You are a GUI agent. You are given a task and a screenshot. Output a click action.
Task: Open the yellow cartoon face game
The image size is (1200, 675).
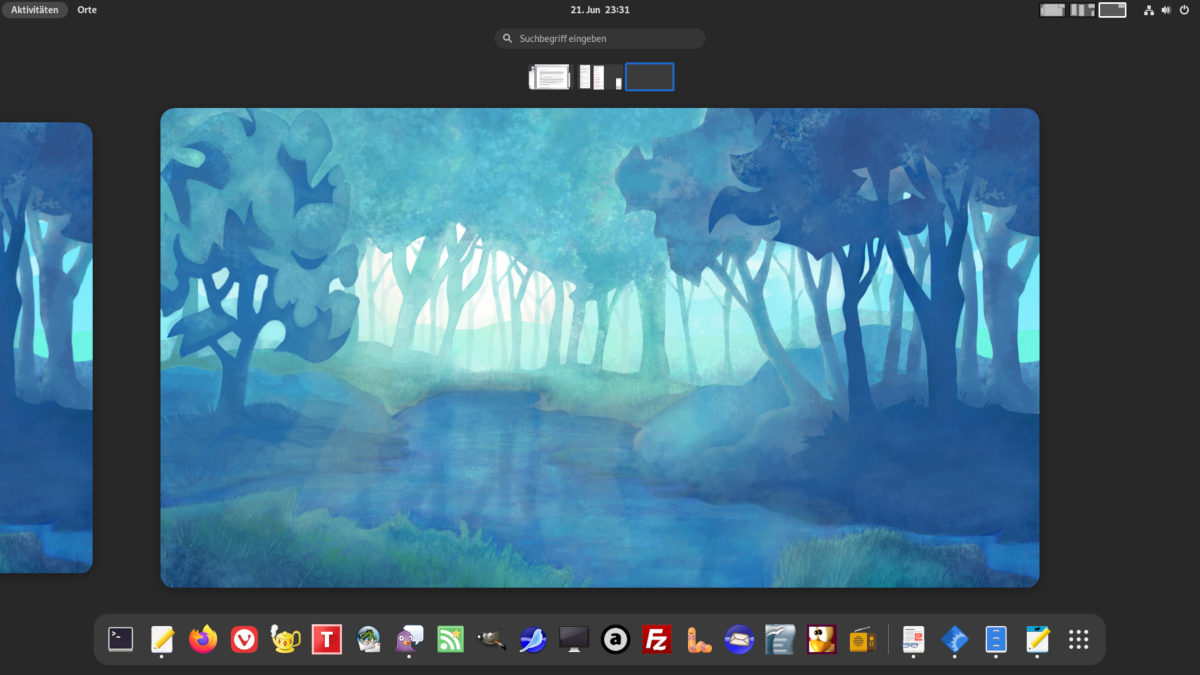821,639
